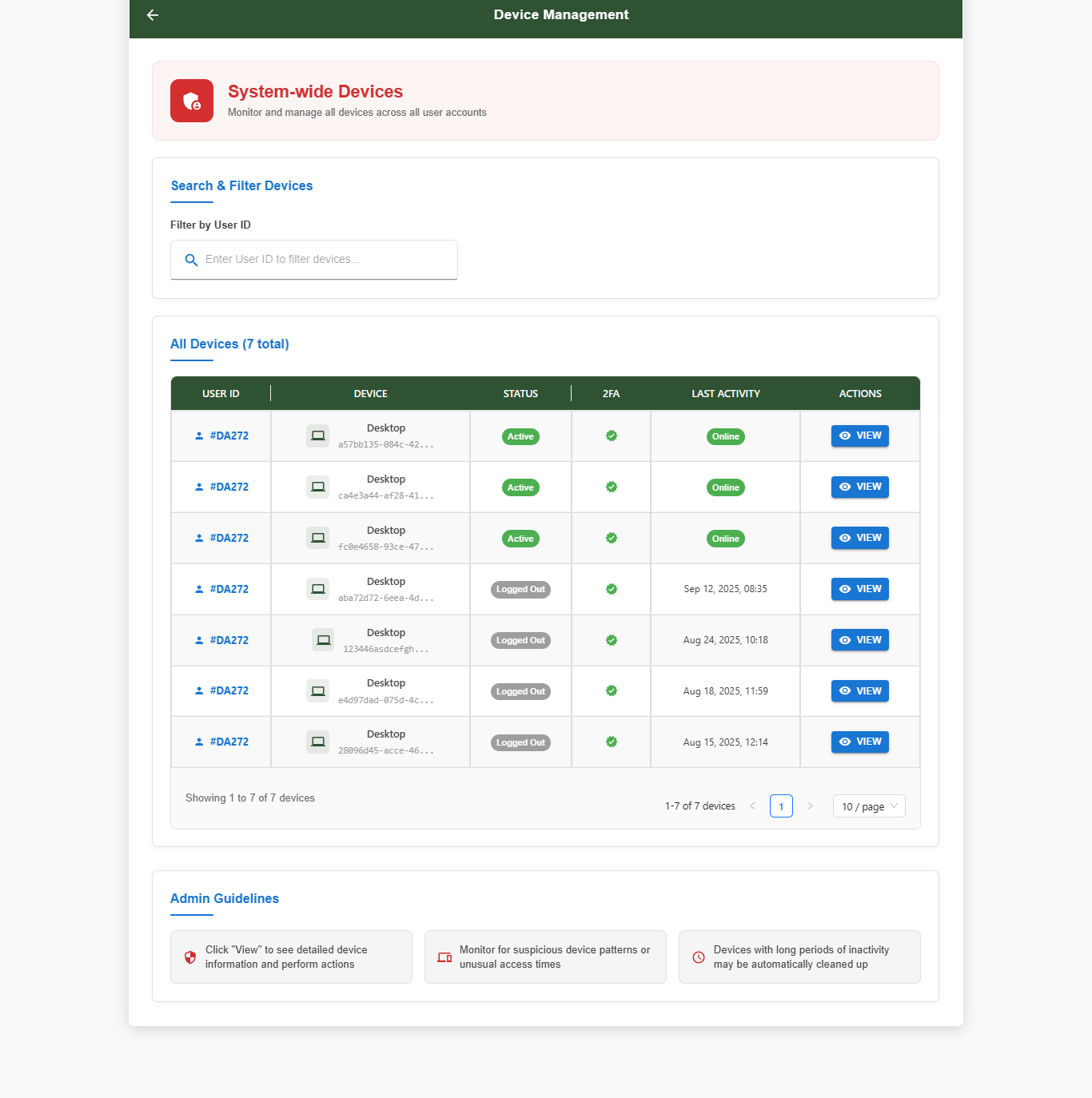This screenshot has height=1098, width=1092.
Task: Click laptop icon for device 123446asdcefgh
Action: 323,640
